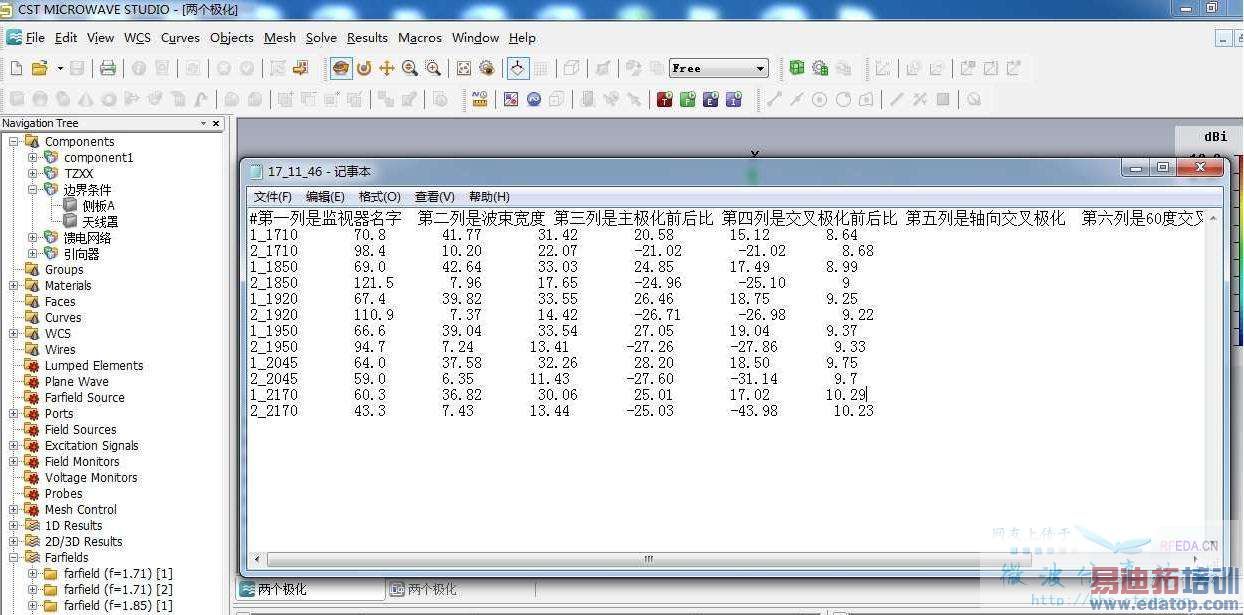This screenshot has width=1244, height=615.
Task: Open Notepad's 格式(O) menu
Action: [380, 197]
